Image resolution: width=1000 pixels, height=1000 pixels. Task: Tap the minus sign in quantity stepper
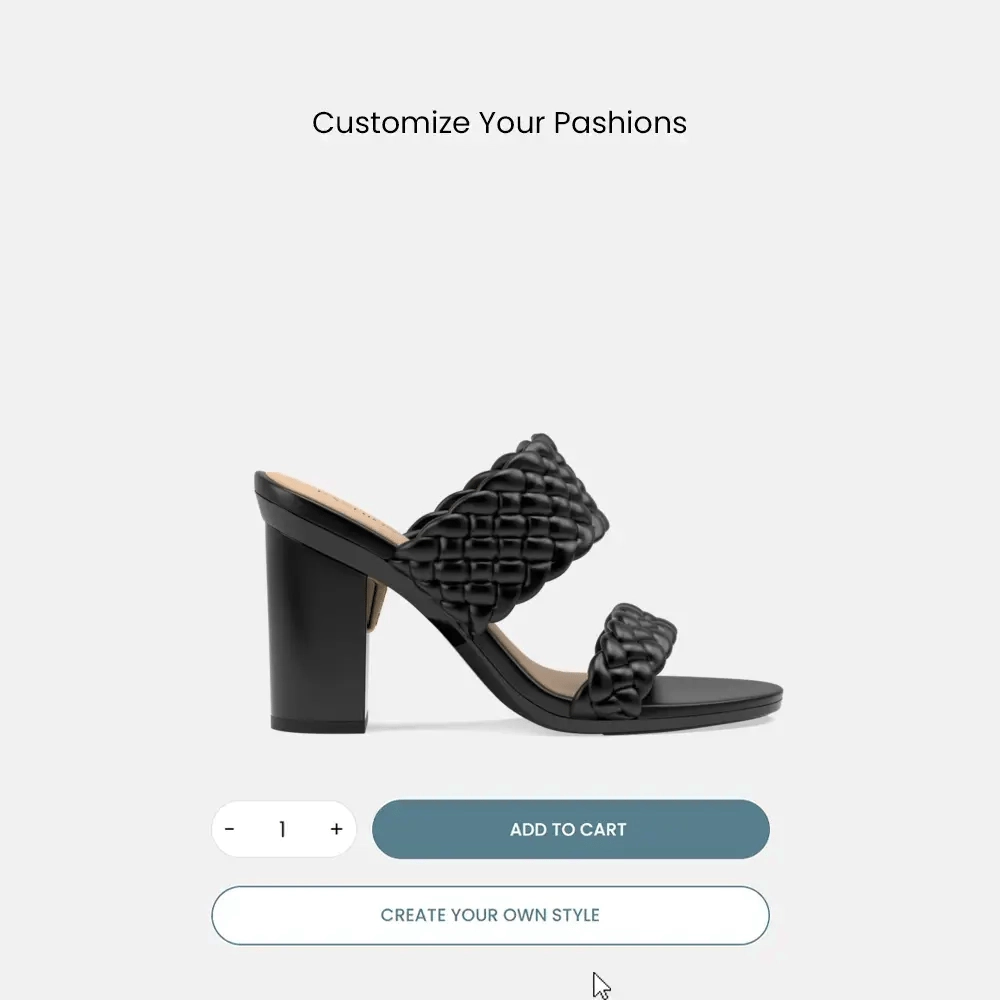click(x=230, y=829)
